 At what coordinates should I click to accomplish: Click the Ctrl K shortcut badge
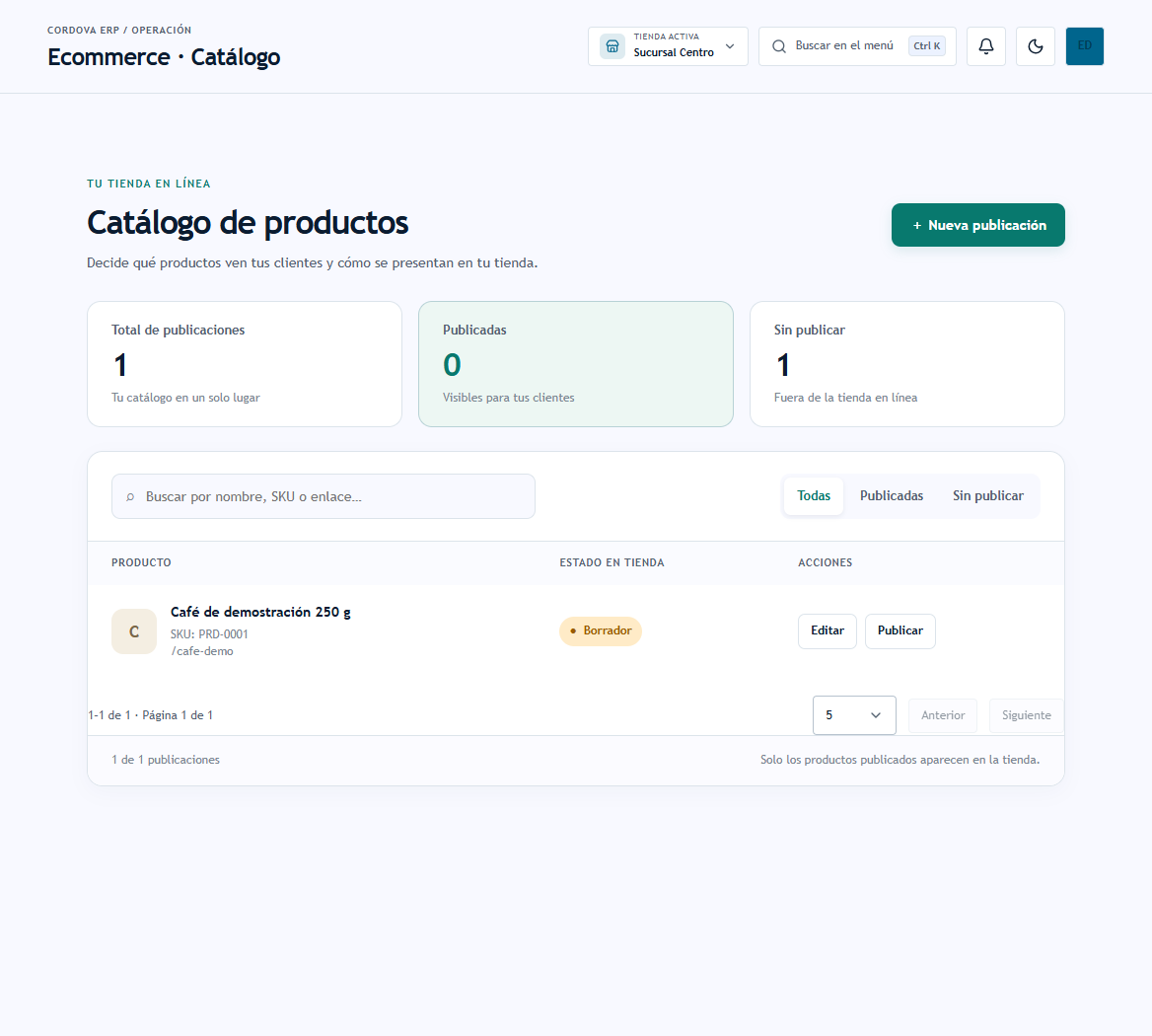926,45
